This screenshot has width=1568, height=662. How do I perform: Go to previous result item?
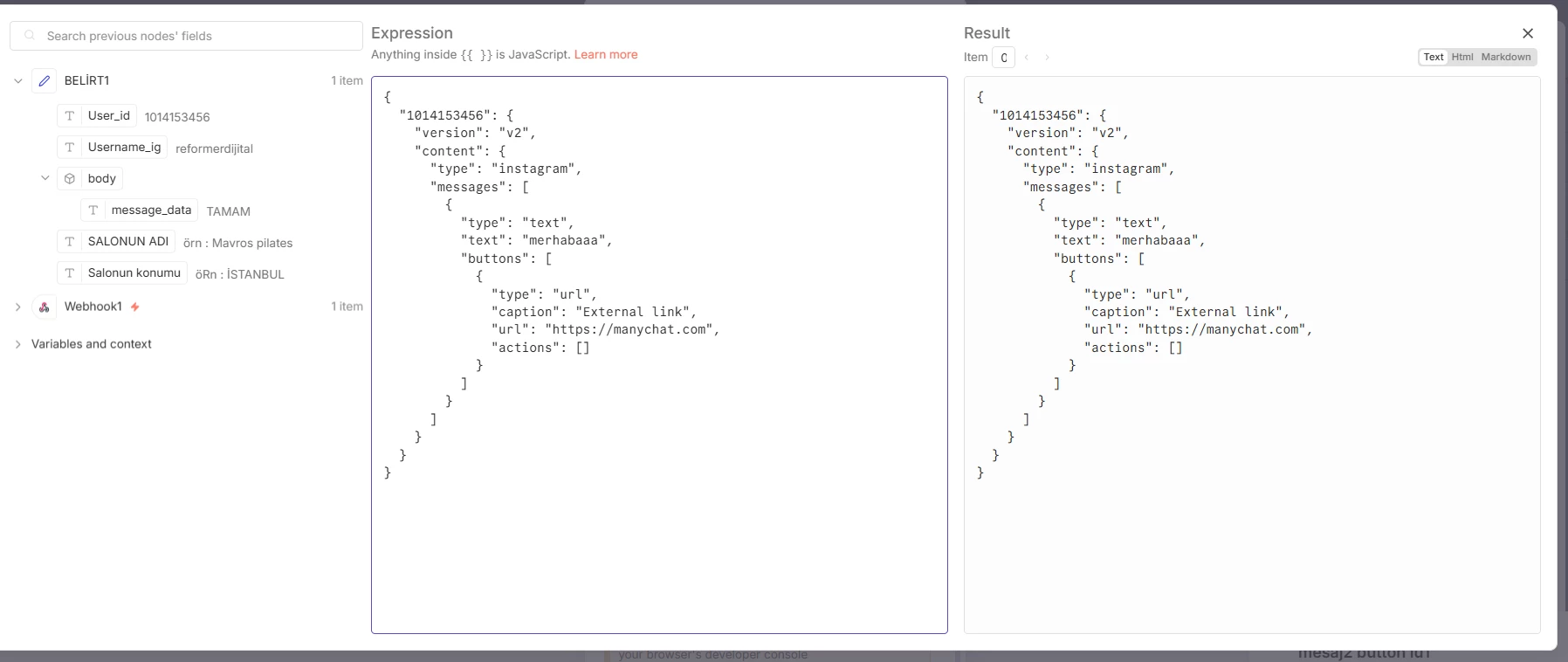point(1027,58)
